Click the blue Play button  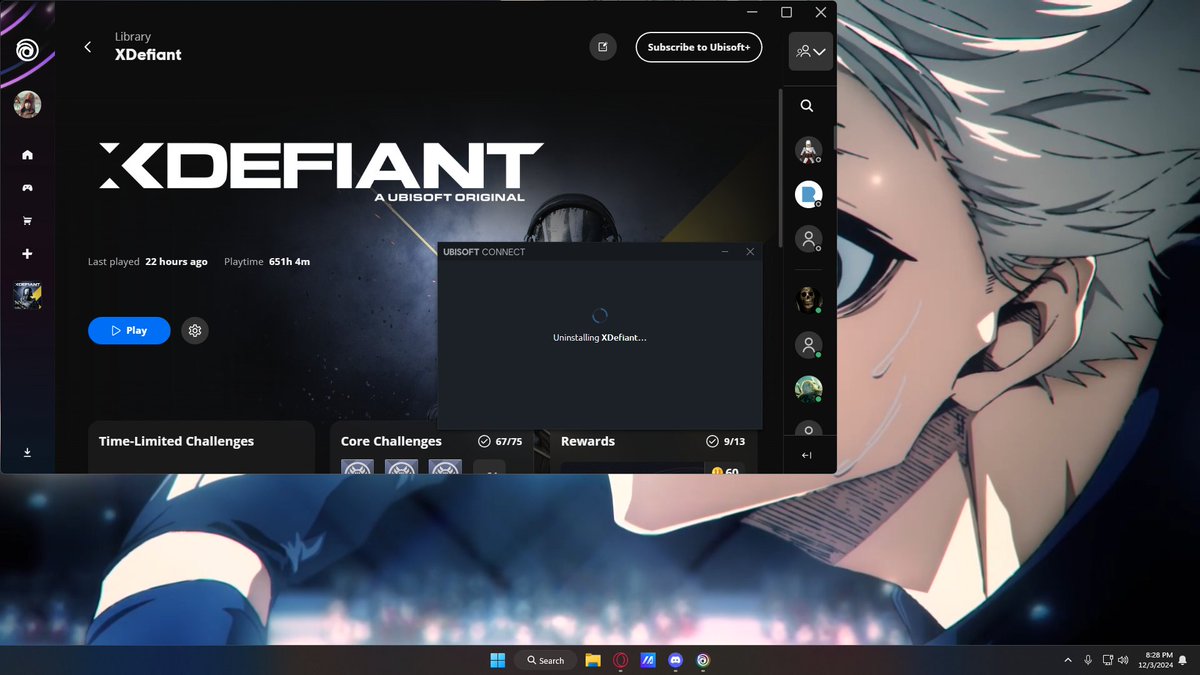point(129,330)
